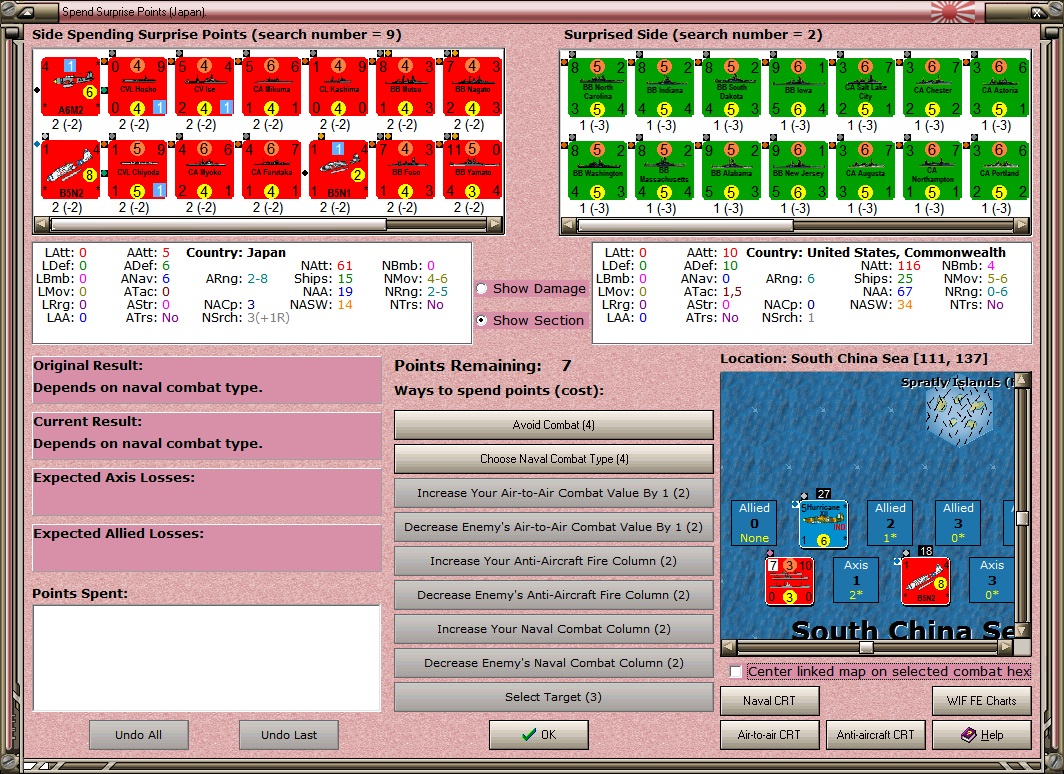Select the BB South Dakota counter
The width and height of the screenshot is (1064, 774).
732,88
